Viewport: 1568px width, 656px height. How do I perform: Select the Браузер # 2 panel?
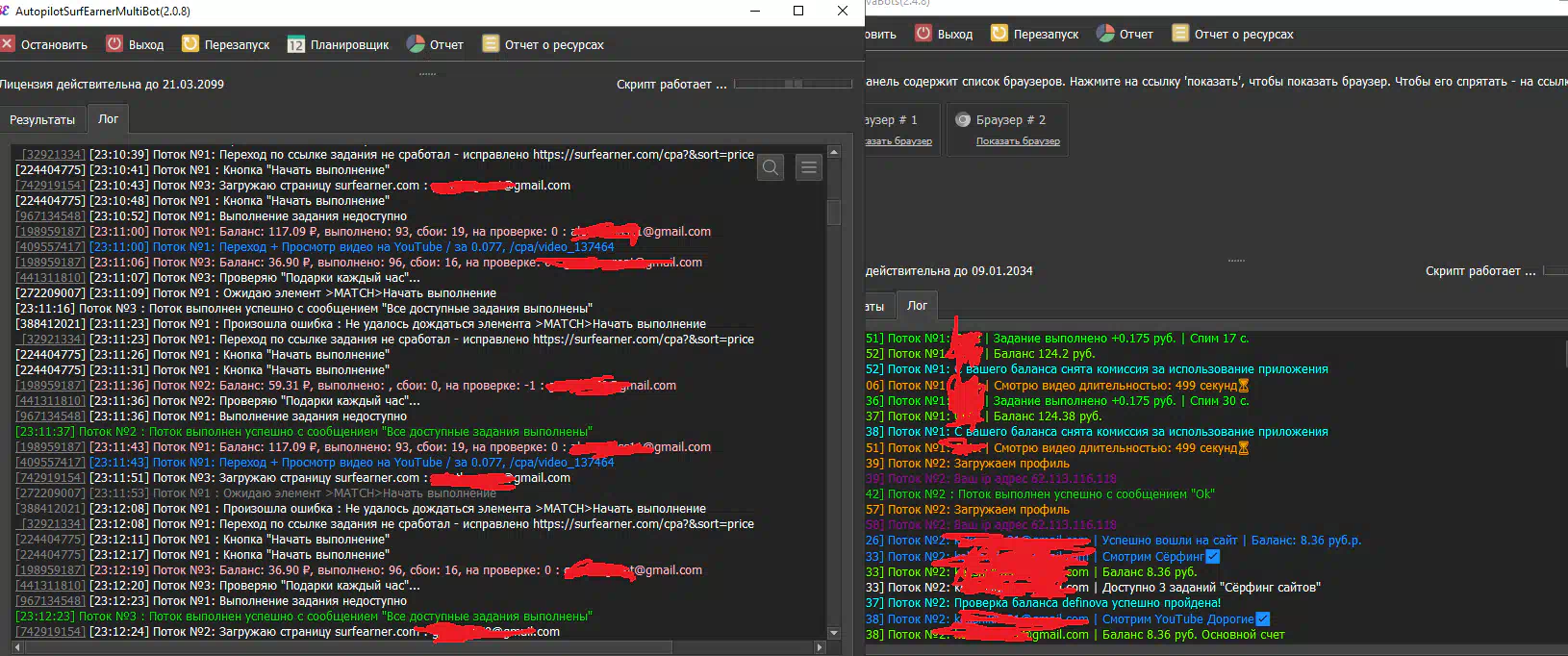[1007, 129]
